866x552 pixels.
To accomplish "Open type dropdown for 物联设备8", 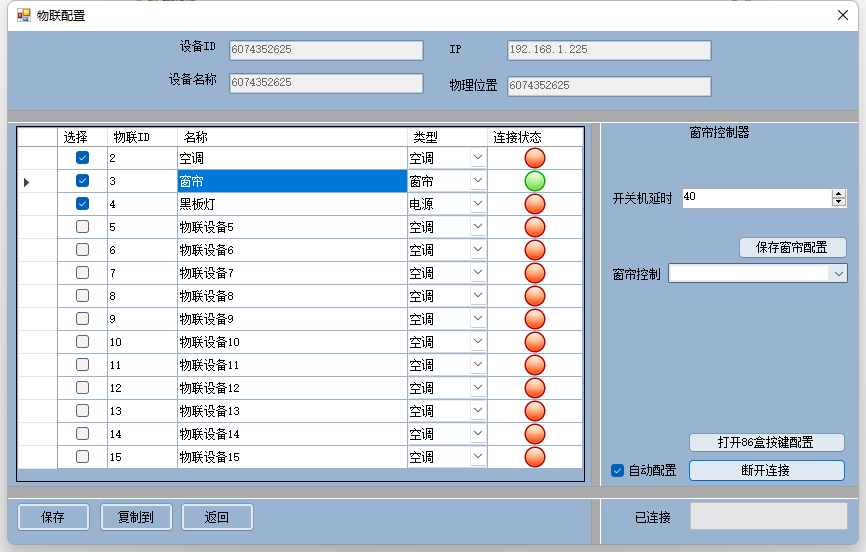I will 478,296.
